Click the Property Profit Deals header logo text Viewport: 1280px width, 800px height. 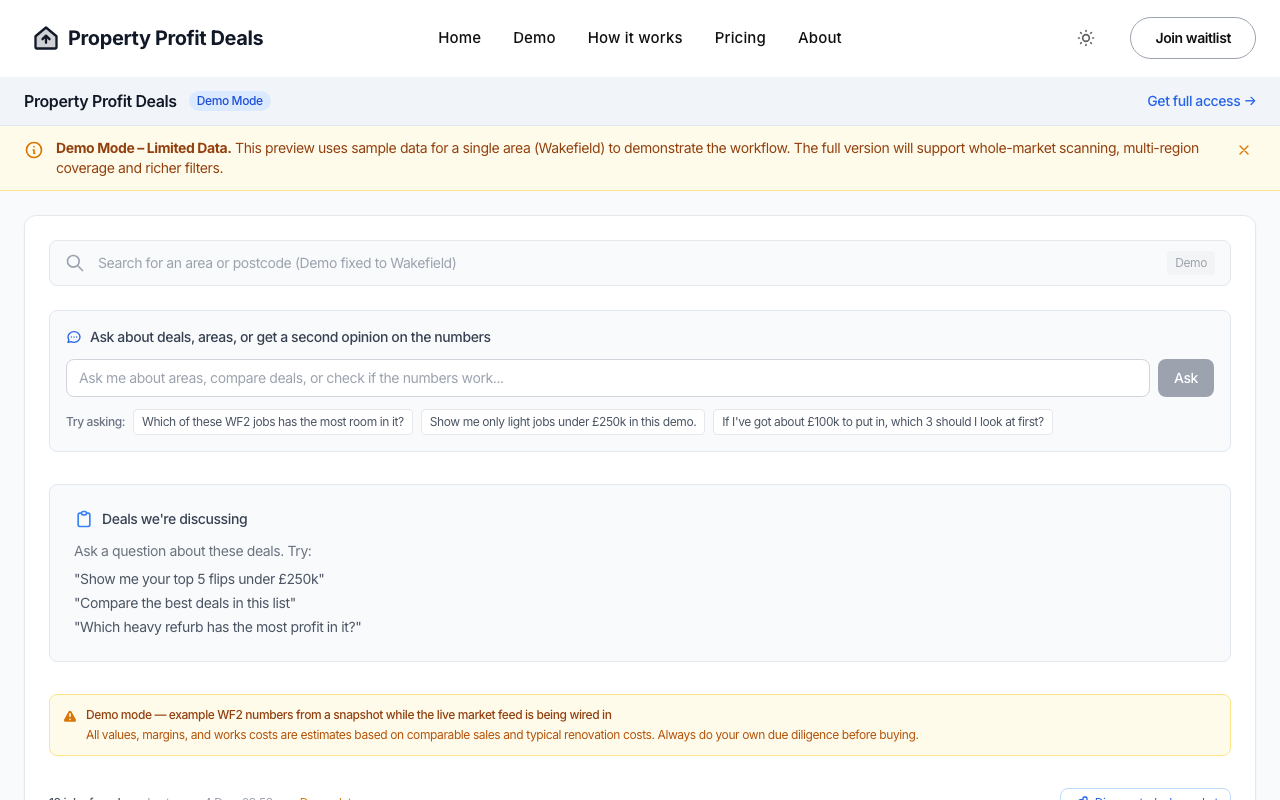pos(166,38)
